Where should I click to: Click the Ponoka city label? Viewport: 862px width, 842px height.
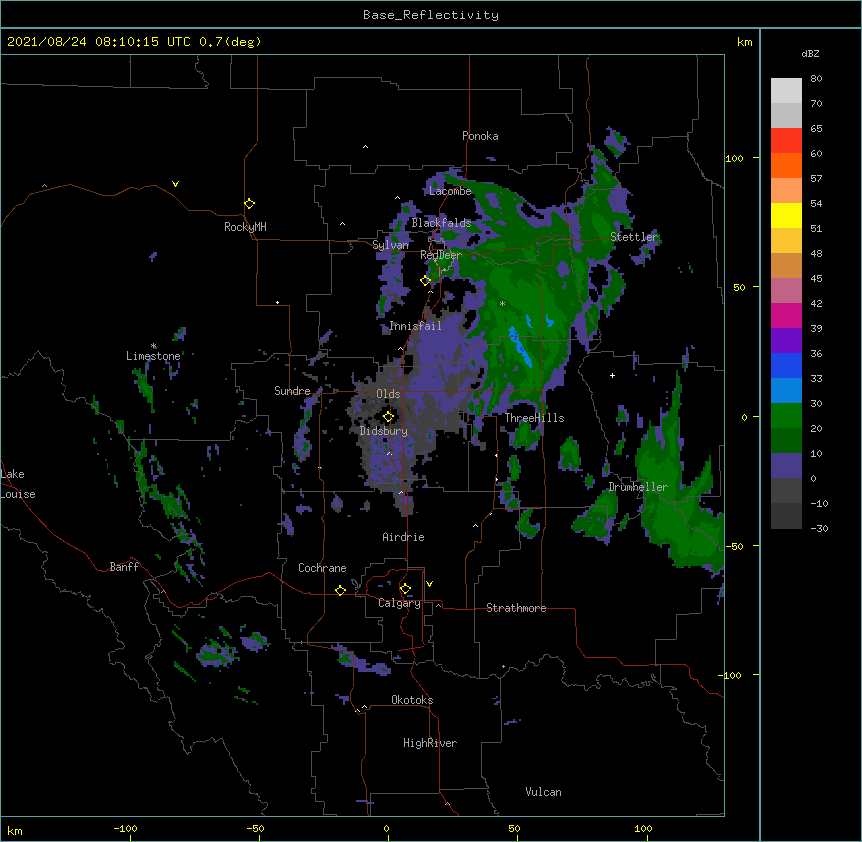point(480,136)
